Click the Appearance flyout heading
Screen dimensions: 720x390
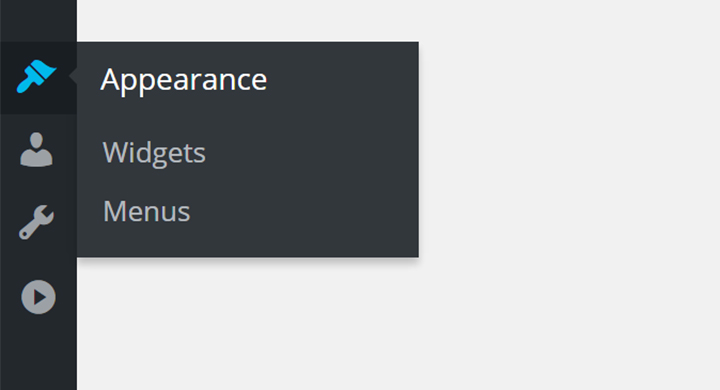pyautogui.click(x=184, y=80)
